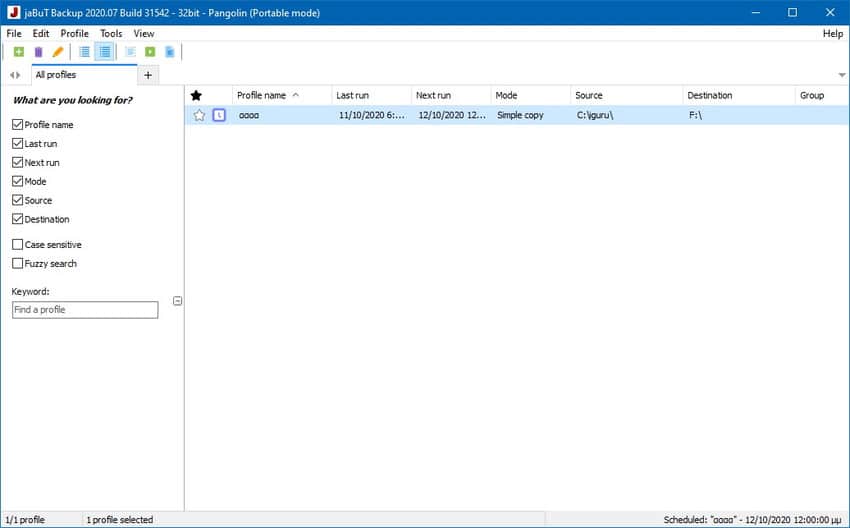Sort by the Destination column header

pos(739,95)
